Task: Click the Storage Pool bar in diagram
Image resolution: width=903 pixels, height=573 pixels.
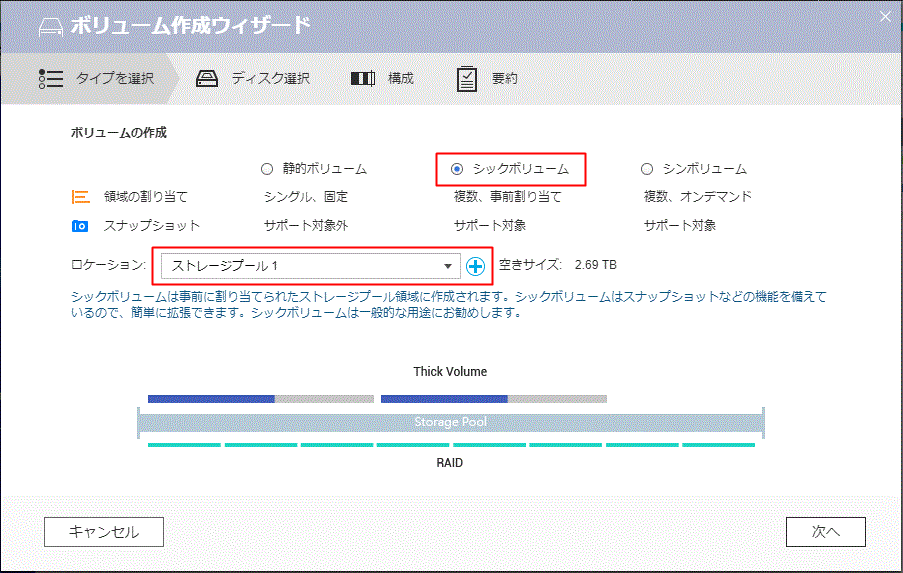Action: point(450,422)
